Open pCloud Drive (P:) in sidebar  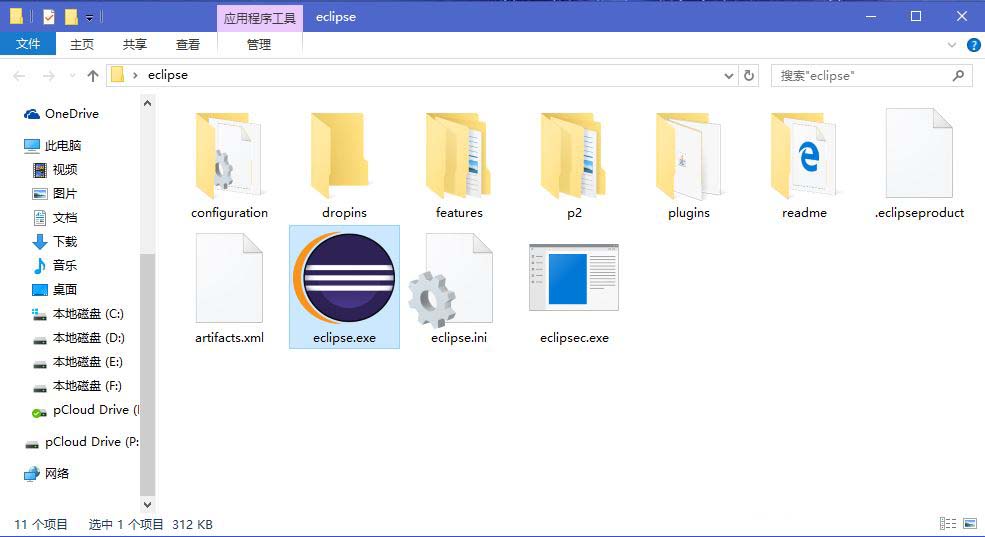(82, 442)
